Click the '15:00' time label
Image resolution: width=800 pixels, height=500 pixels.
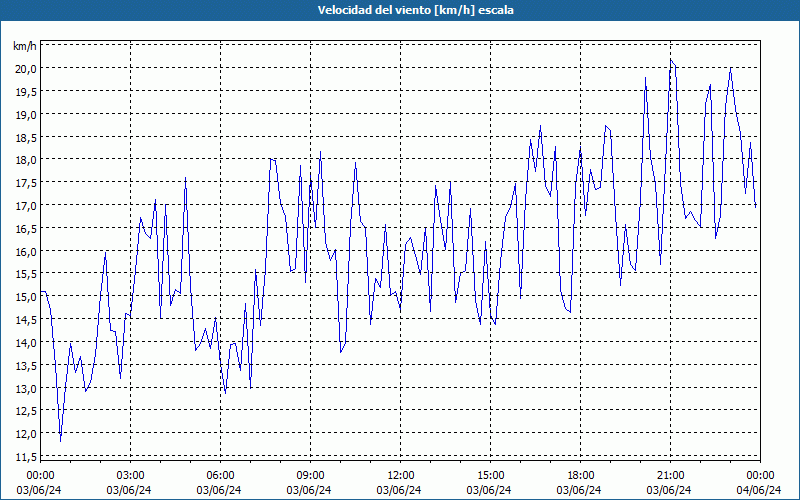pos(490,476)
